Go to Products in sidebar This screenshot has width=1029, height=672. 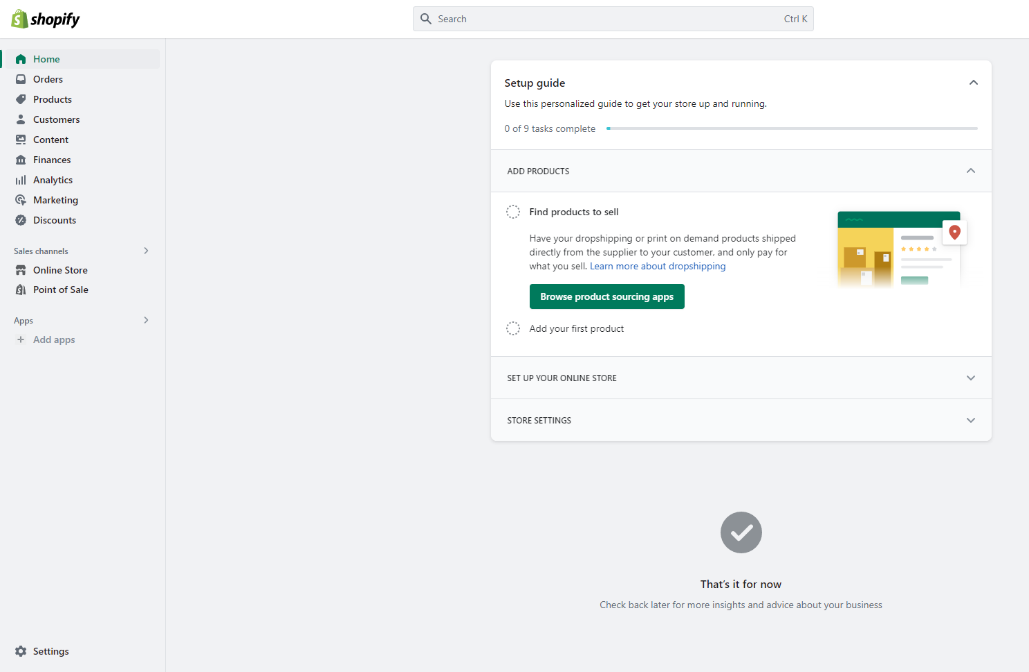click(81, 100)
